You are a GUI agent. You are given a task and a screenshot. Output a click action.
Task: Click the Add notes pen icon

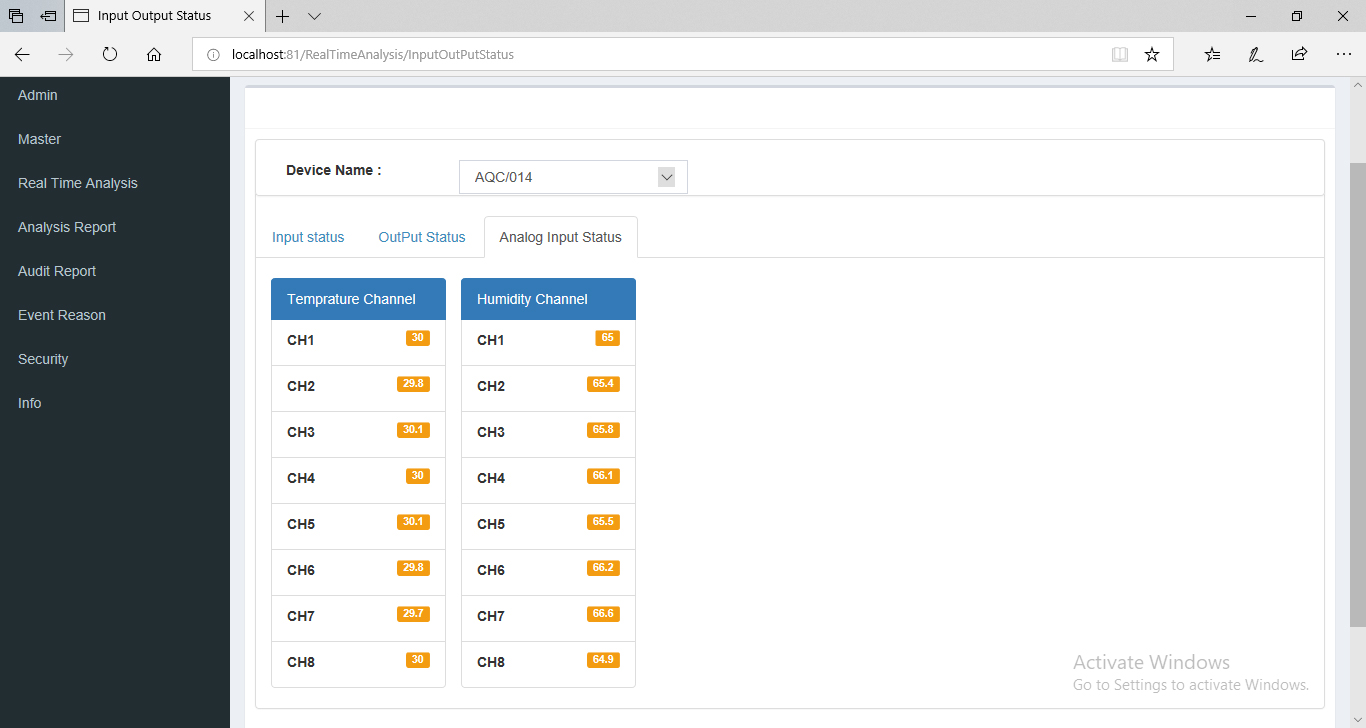tap(1255, 55)
